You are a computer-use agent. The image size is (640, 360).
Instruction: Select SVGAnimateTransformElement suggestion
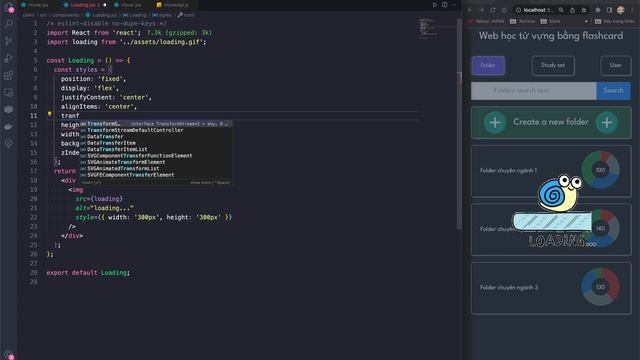pos(156,162)
